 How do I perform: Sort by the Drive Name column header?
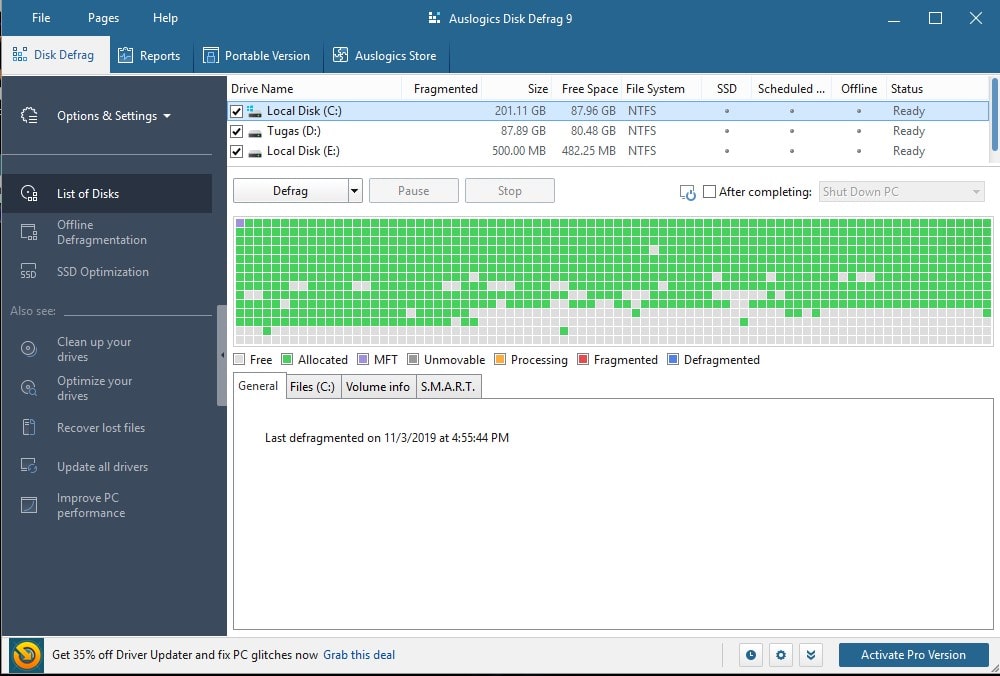click(x=314, y=89)
